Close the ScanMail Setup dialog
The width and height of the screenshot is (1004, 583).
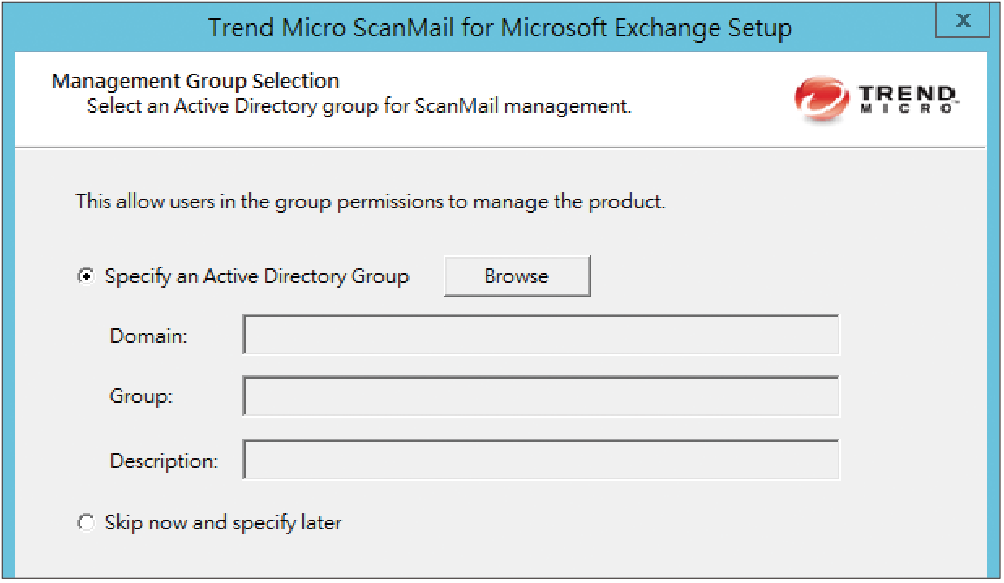pyautogui.click(x=962, y=20)
